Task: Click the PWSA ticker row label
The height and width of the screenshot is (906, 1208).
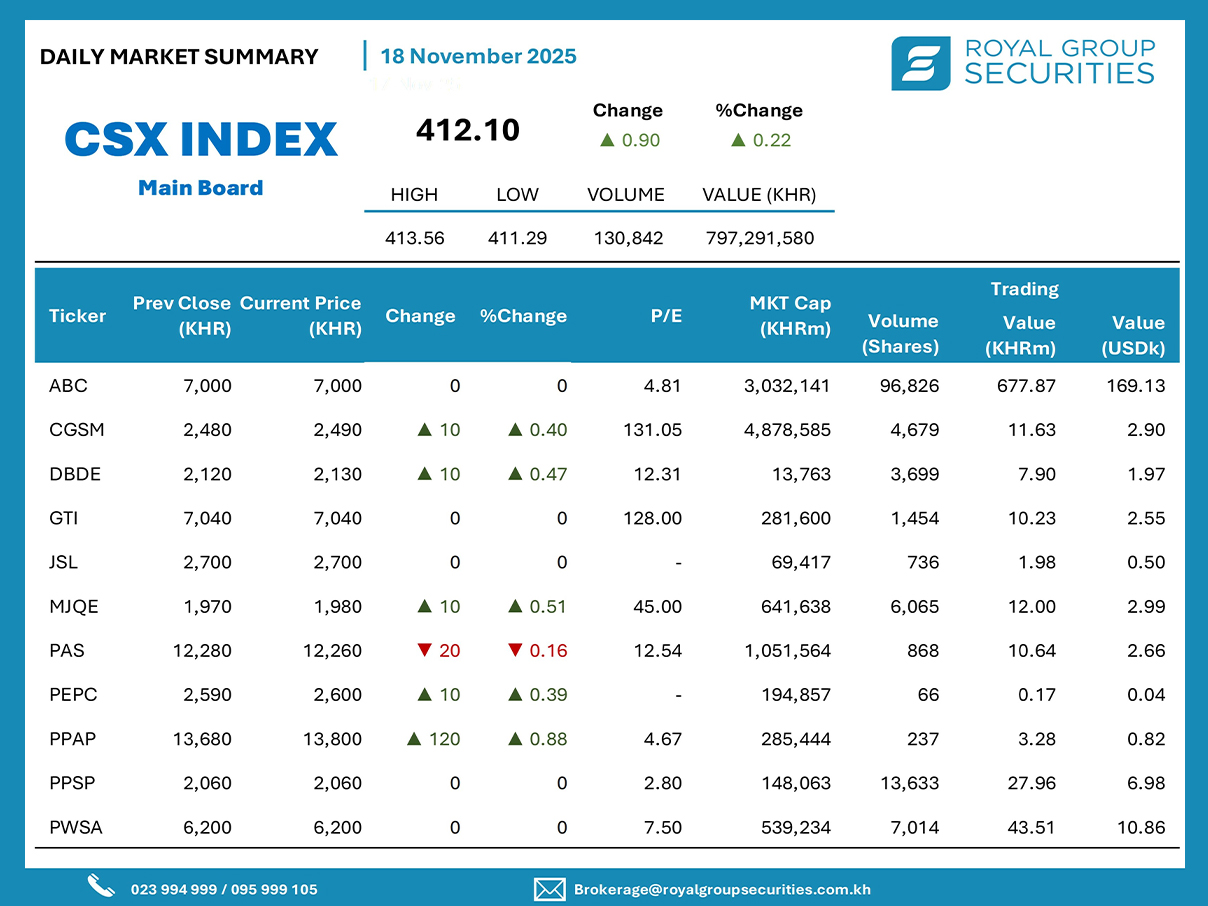Action: coord(76,827)
